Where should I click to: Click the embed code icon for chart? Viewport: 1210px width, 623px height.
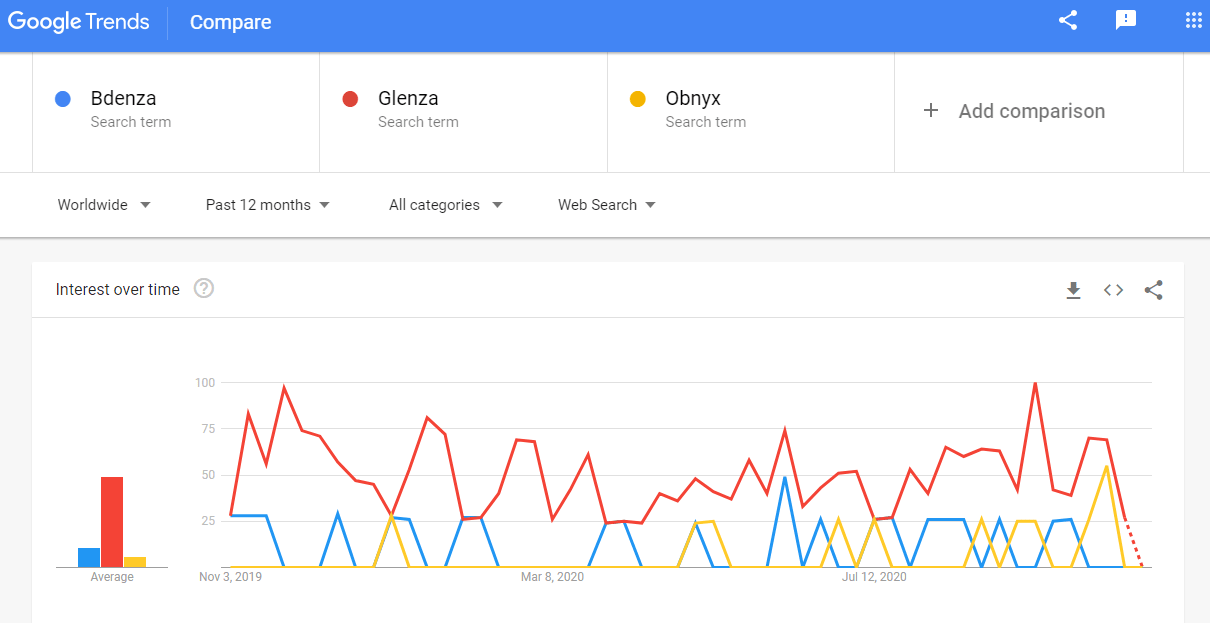pyautogui.click(x=1113, y=290)
